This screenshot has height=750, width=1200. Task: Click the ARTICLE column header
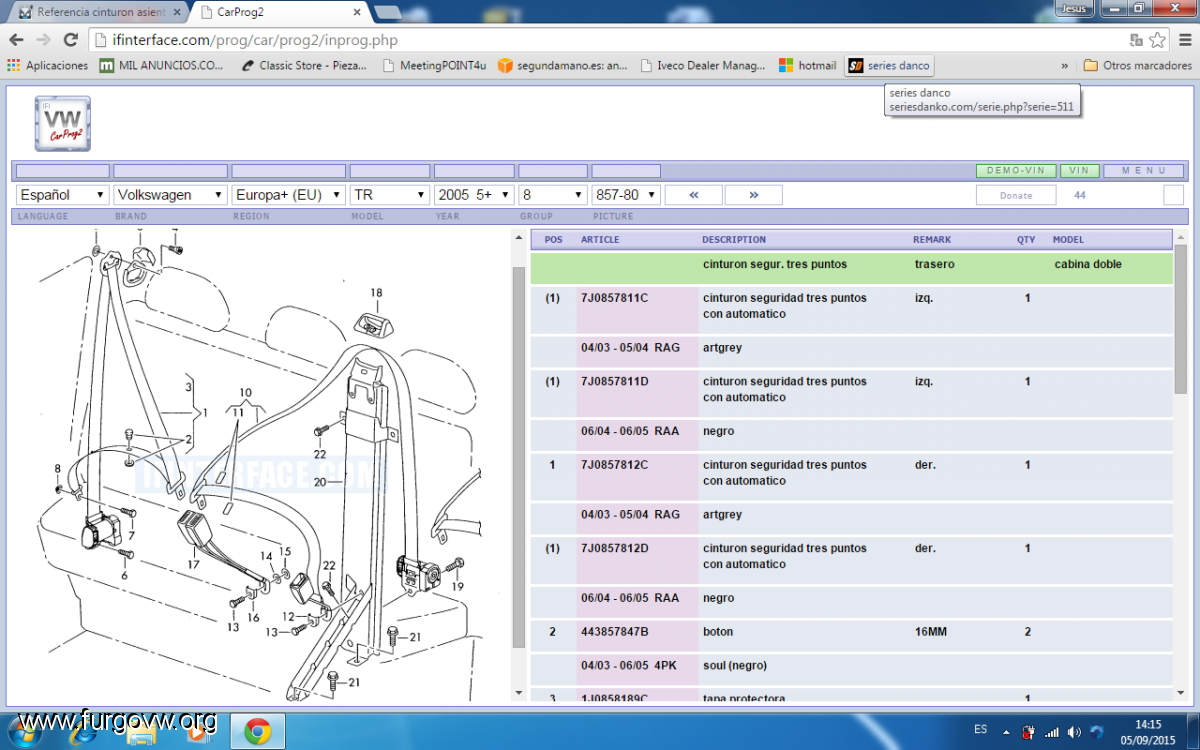600,240
